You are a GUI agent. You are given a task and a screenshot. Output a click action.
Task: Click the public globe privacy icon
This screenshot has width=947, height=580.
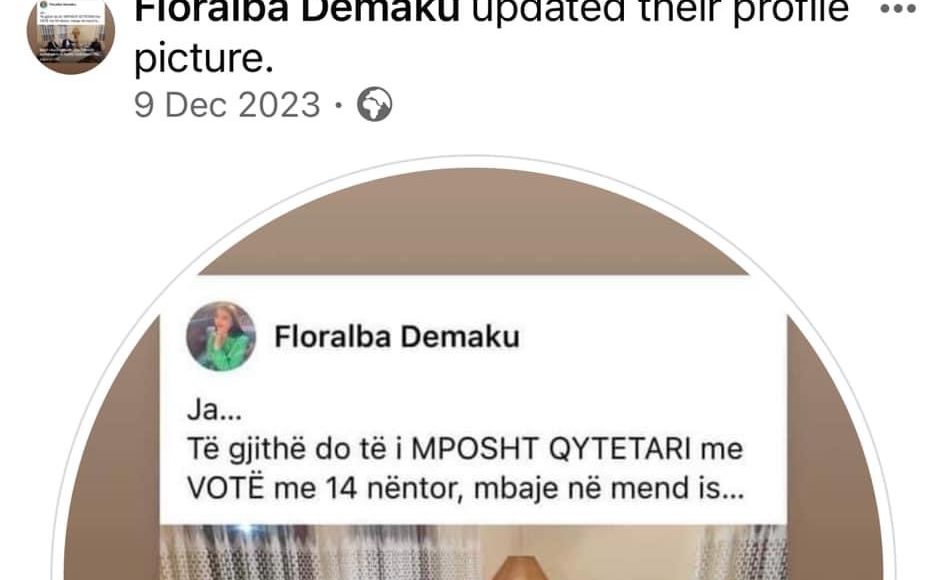[x=374, y=104]
